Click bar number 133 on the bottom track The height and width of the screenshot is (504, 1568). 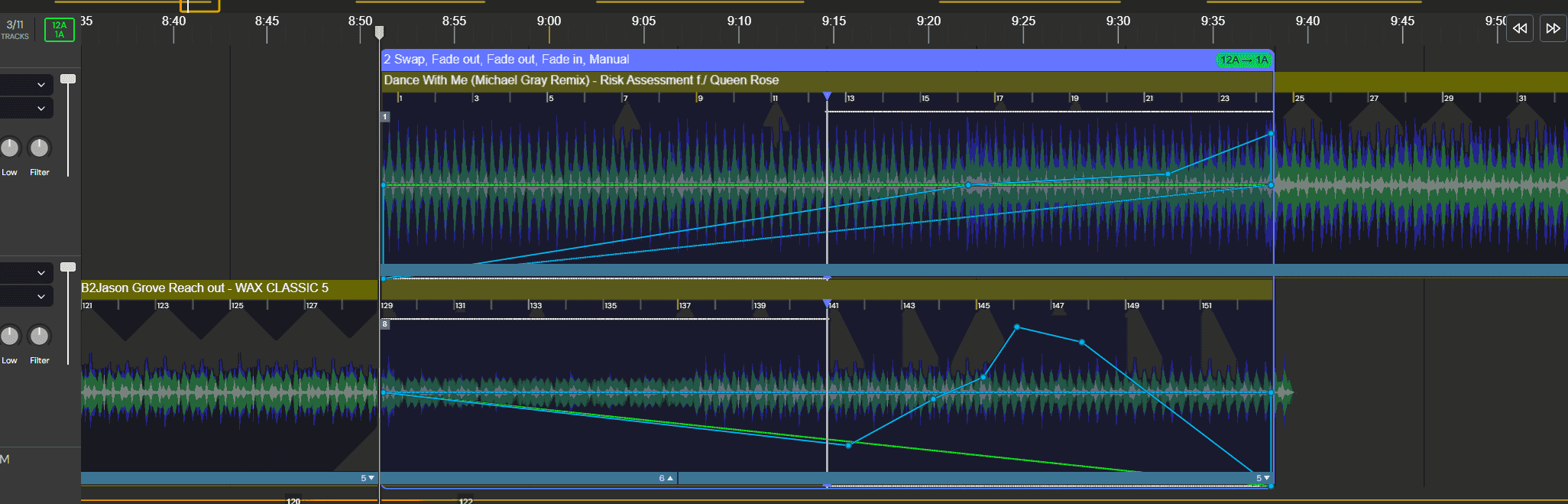[536, 305]
